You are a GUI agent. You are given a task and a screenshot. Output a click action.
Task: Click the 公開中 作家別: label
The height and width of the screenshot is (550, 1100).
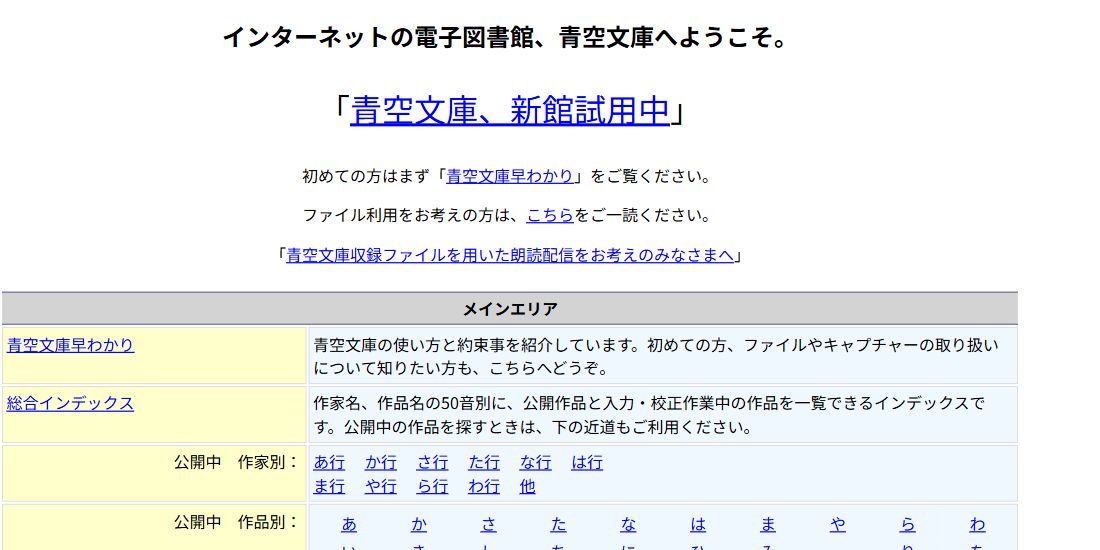236,463
